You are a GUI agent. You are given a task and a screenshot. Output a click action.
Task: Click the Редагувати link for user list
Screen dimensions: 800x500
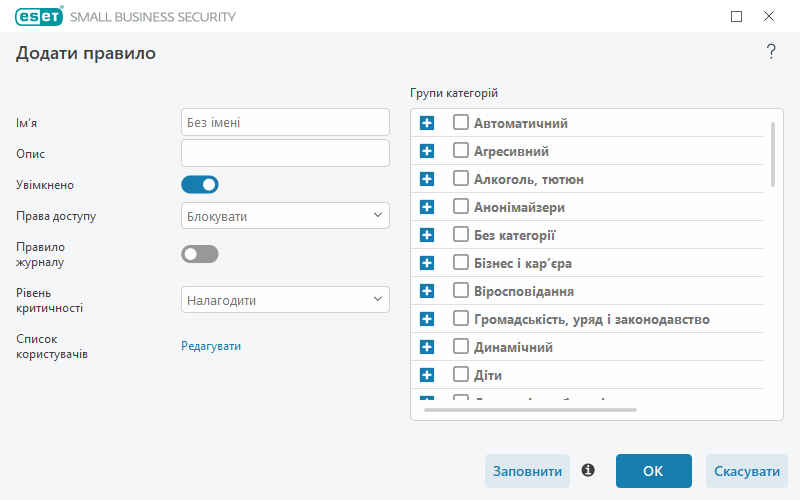point(211,346)
